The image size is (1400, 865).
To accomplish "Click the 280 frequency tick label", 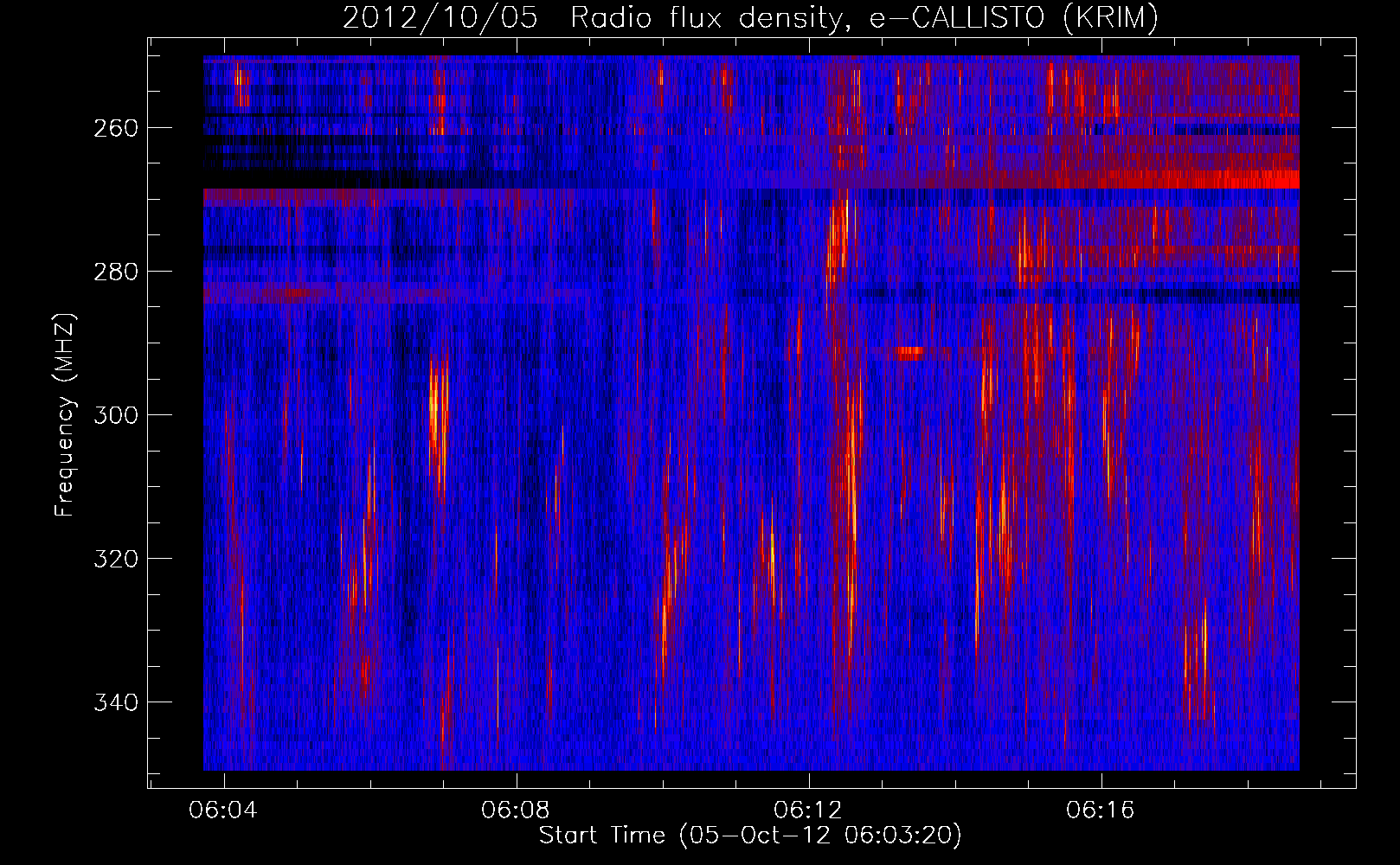I will [115, 272].
